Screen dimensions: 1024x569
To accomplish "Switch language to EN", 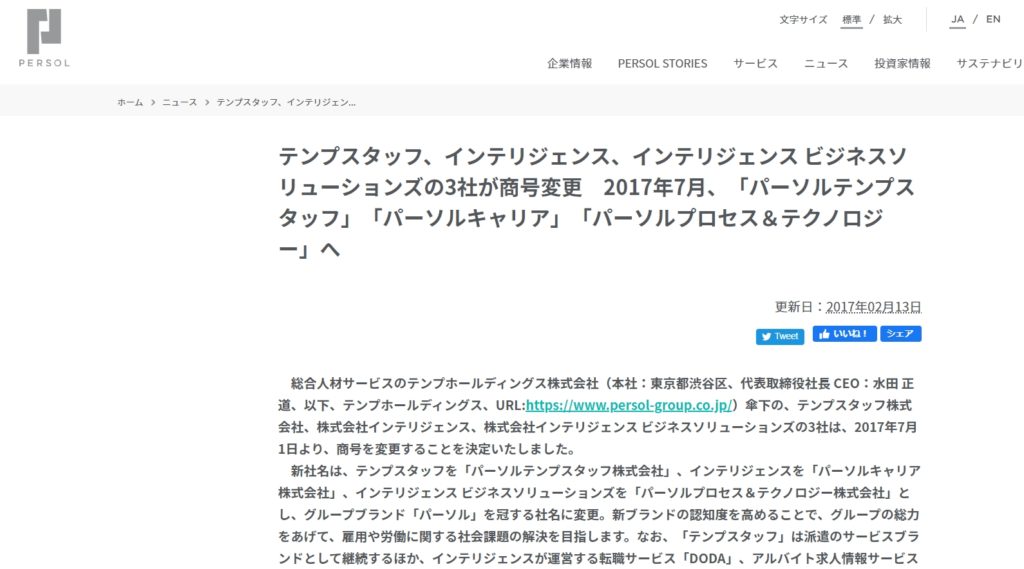I will tap(993, 19).
